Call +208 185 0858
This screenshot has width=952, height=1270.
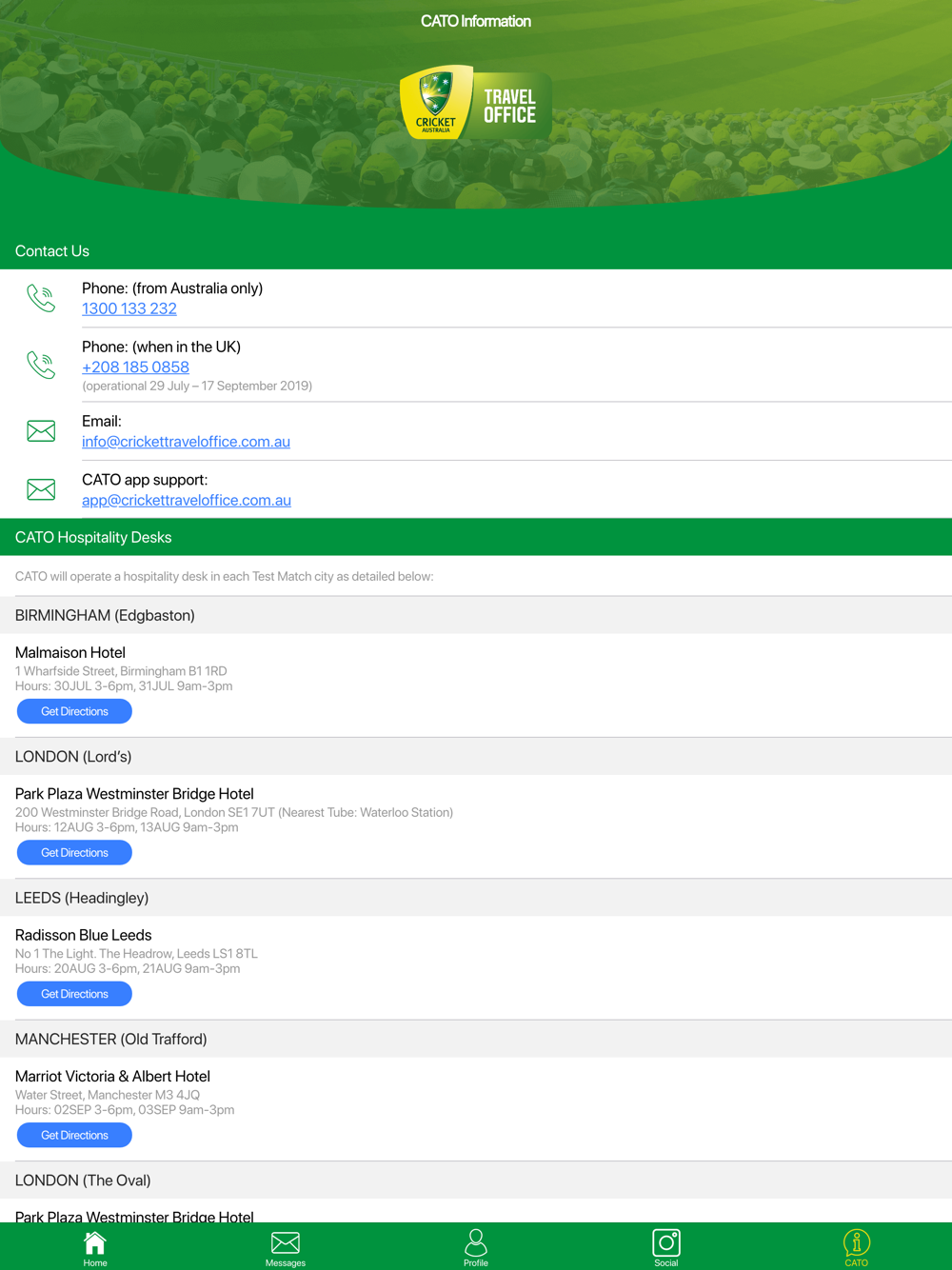135,367
